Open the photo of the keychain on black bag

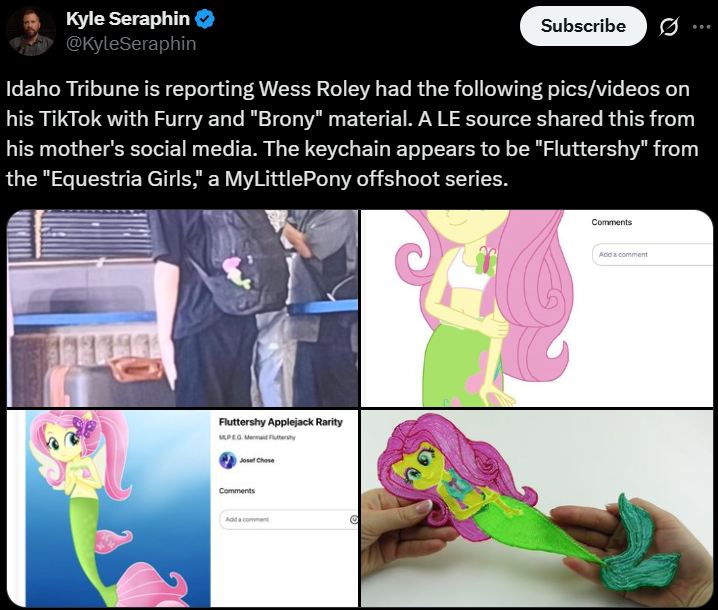[182, 308]
